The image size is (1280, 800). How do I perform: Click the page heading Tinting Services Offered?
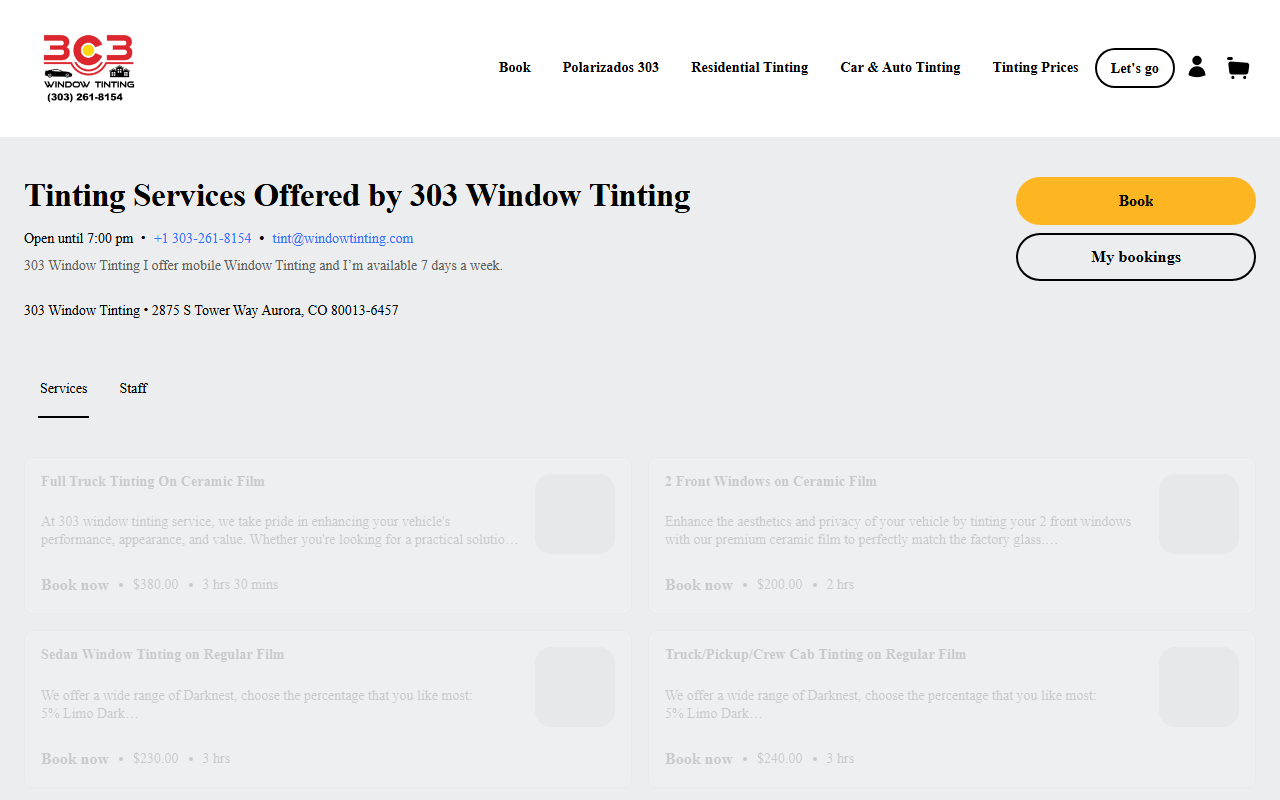pyautogui.click(x=357, y=196)
